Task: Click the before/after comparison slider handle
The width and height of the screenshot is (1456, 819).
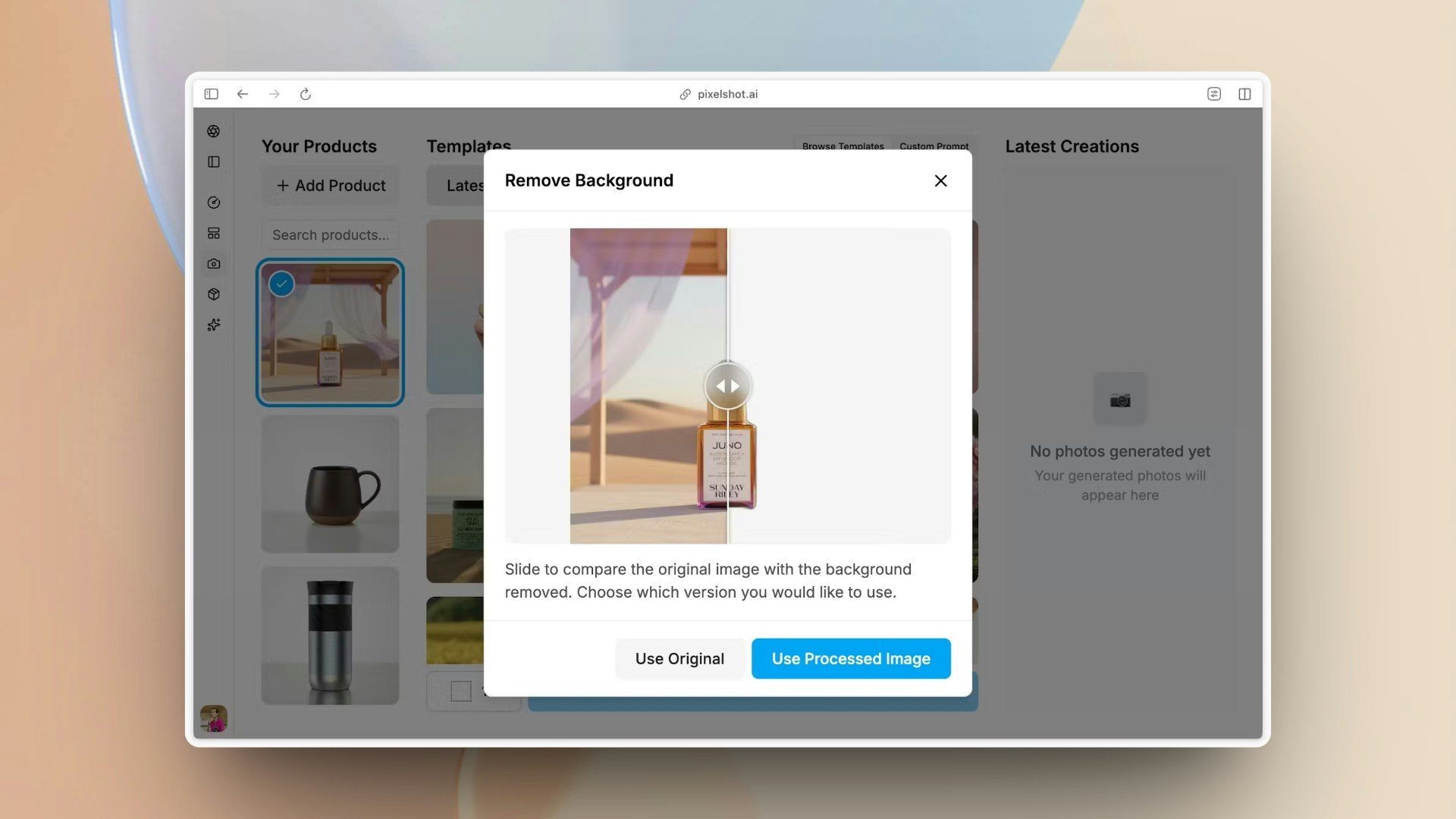Action: point(727,386)
